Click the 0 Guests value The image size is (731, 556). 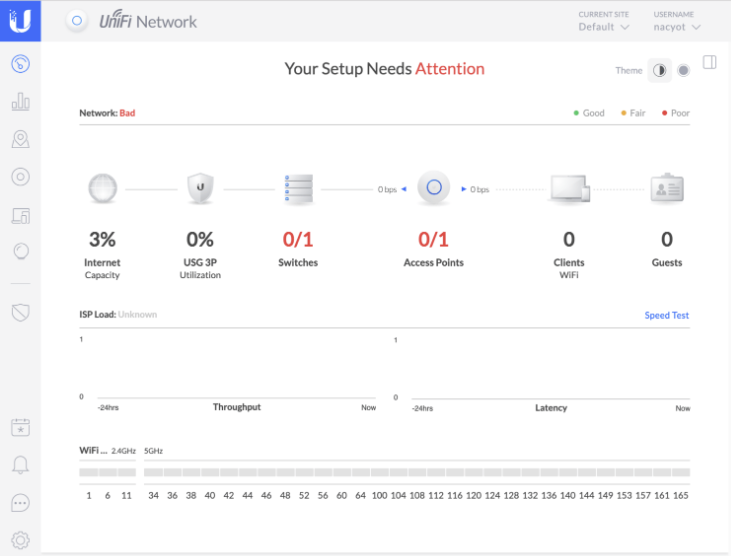[667, 240]
